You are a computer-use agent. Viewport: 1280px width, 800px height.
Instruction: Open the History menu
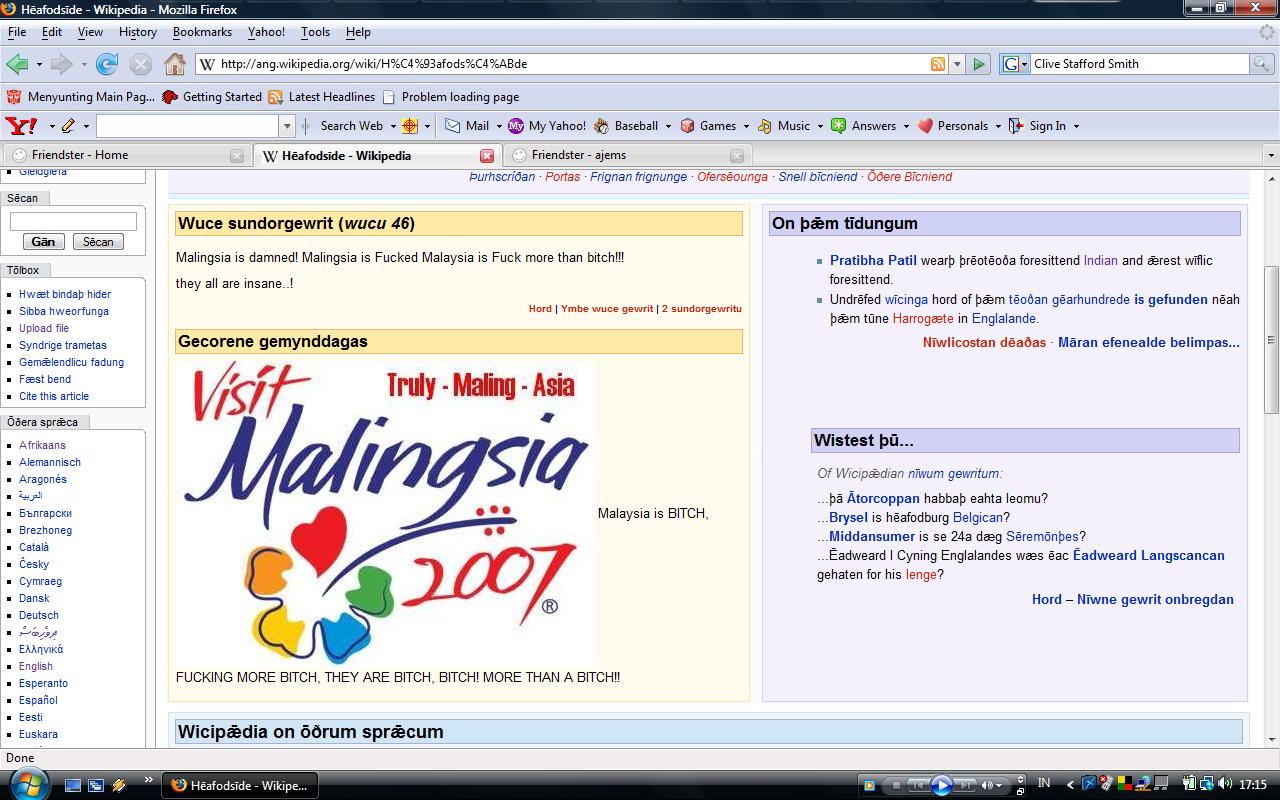138,32
